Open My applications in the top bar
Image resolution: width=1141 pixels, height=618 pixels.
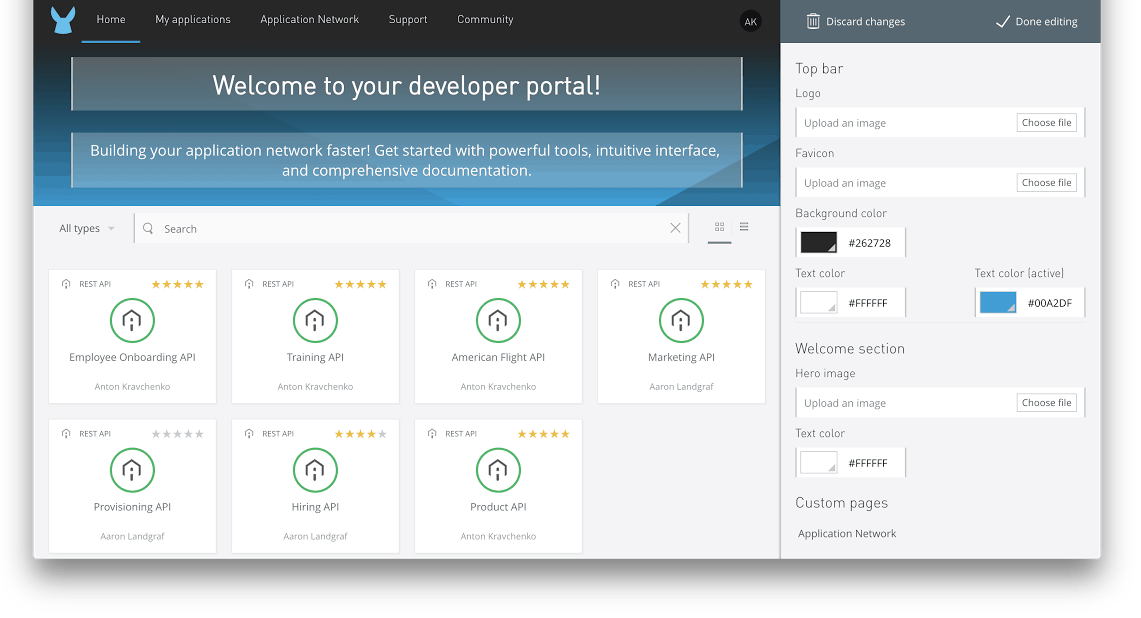[193, 20]
